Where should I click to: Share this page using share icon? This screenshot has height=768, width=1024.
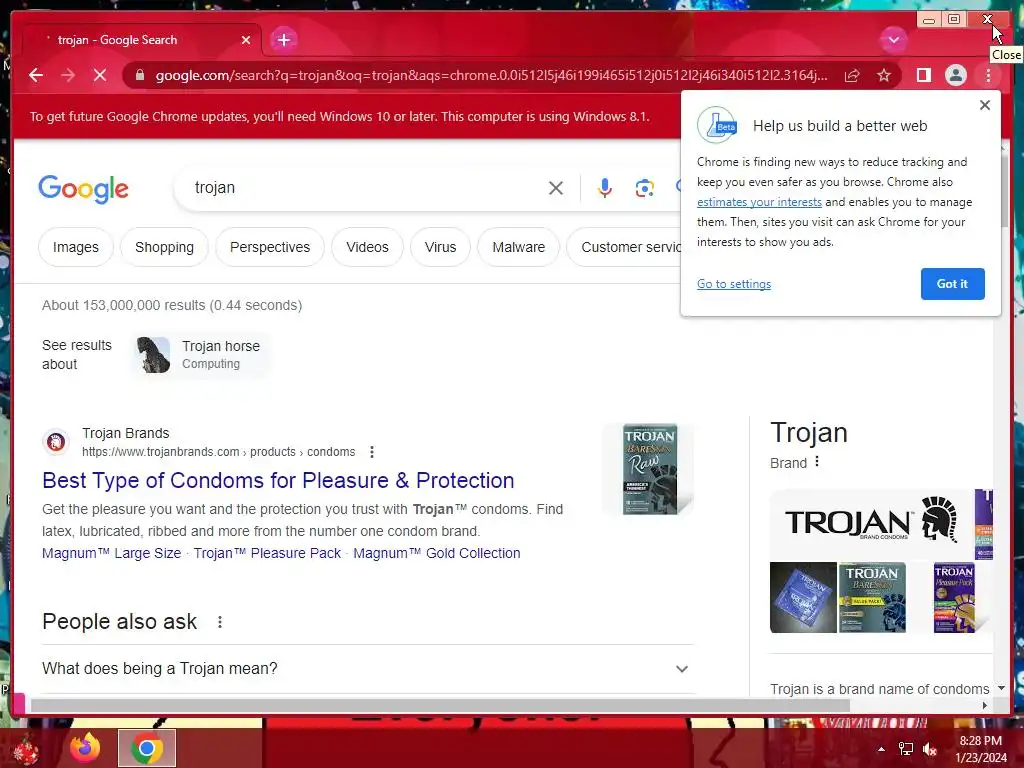point(852,76)
